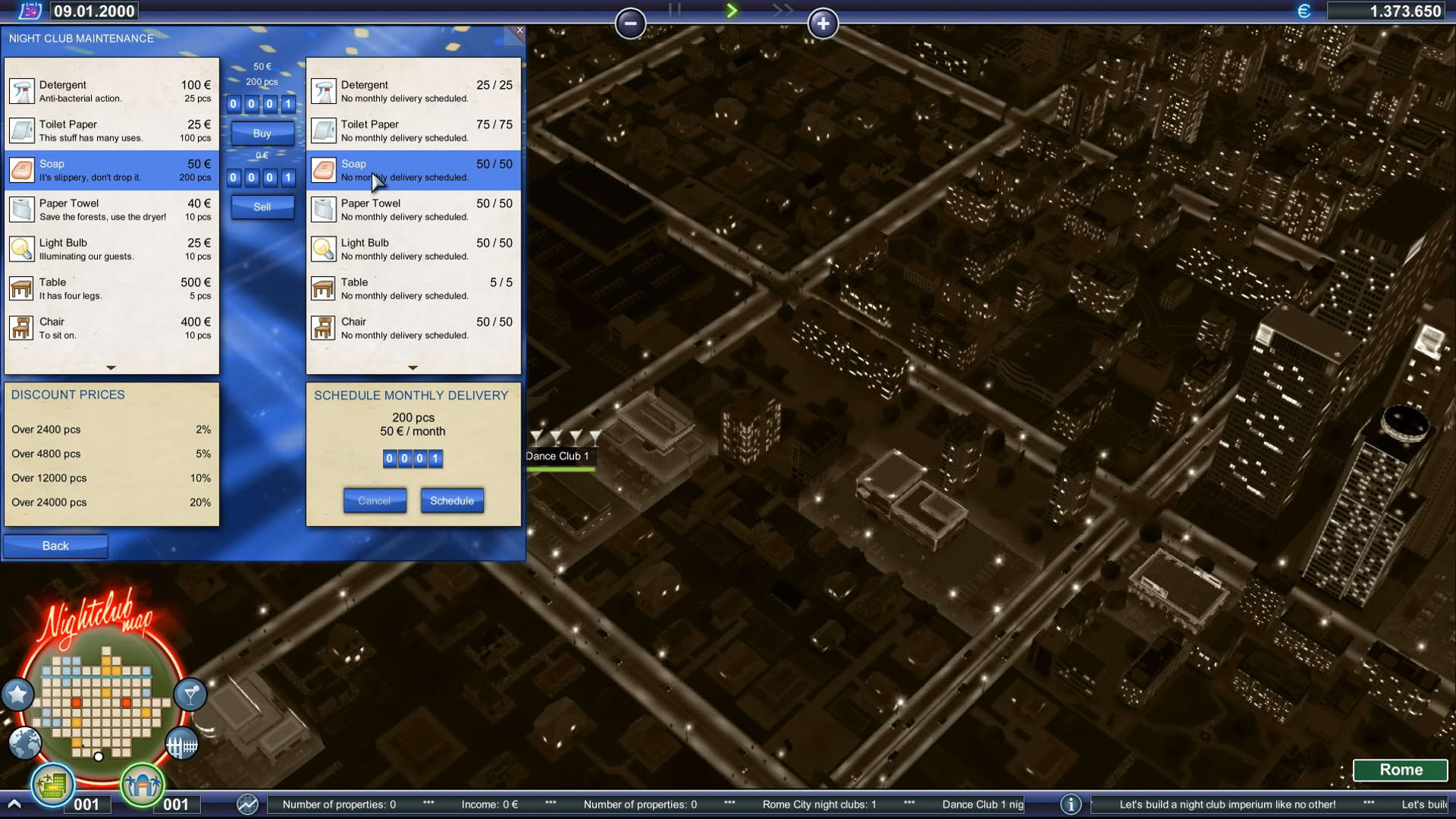The image size is (1456, 819).
Task: Schedule the monthly soap delivery
Action: [452, 500]
